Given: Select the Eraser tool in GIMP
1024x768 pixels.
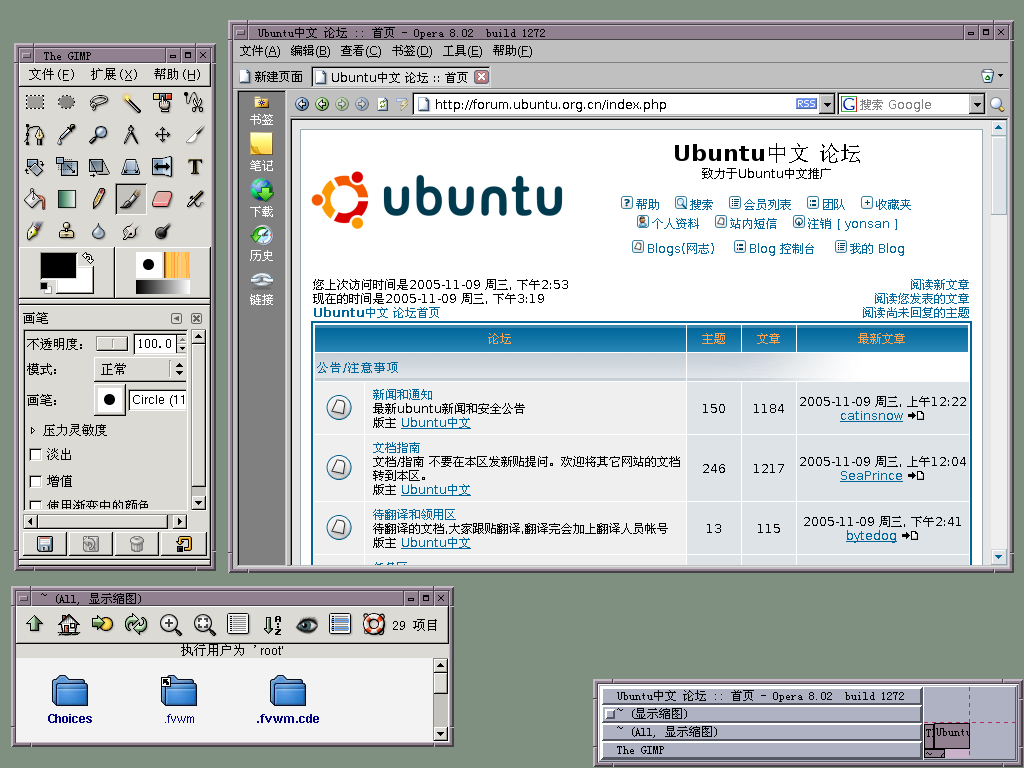Looking at the screenshot, I should (163, 199).
